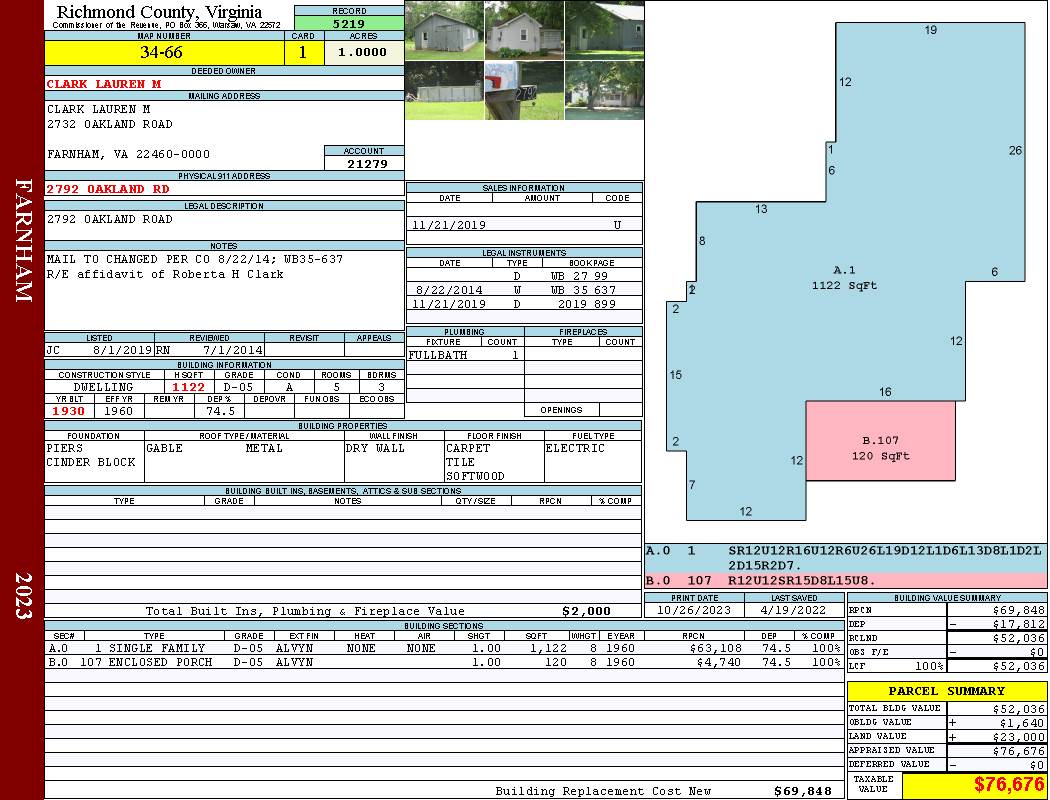Click the yellow PARCEL SUMMARY header
The width and height of the screenshot is (1050, 800).
point(946,691)
